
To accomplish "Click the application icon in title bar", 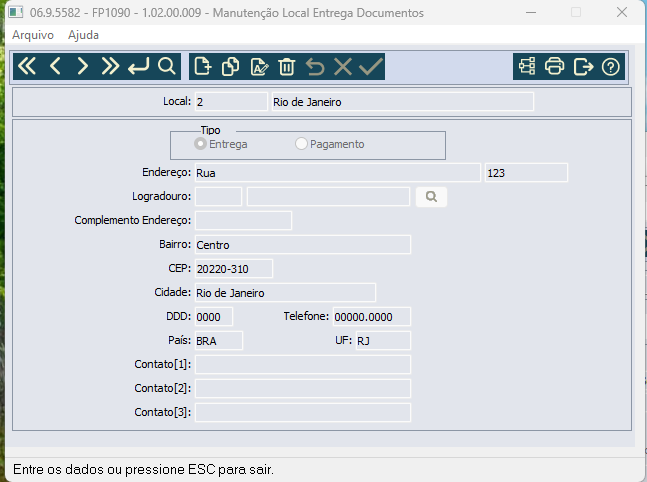I will [x=16, y=12].
